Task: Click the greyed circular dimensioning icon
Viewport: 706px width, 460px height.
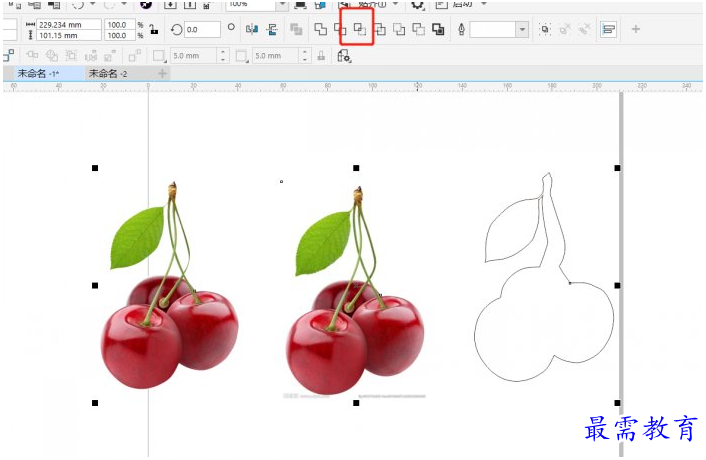Action: (52, 55)
